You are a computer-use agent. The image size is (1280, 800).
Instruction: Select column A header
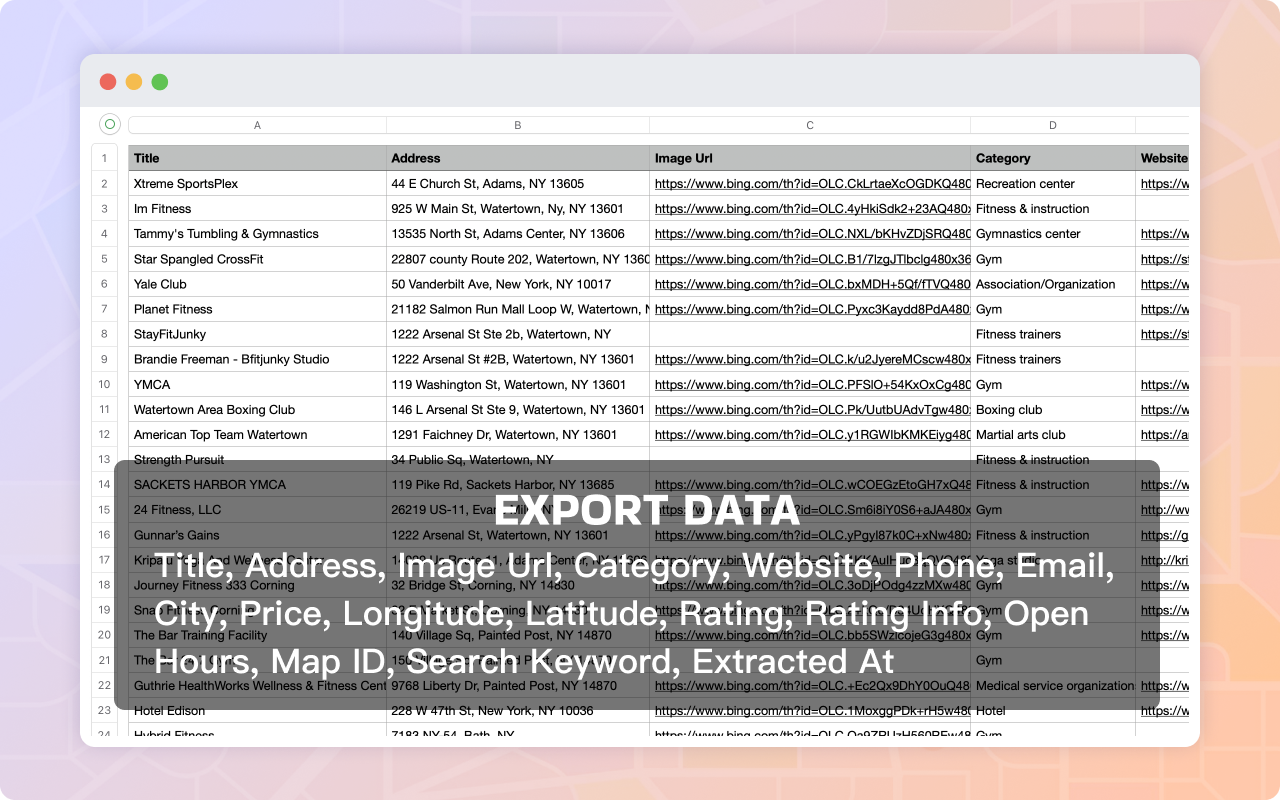coord(257,125)
